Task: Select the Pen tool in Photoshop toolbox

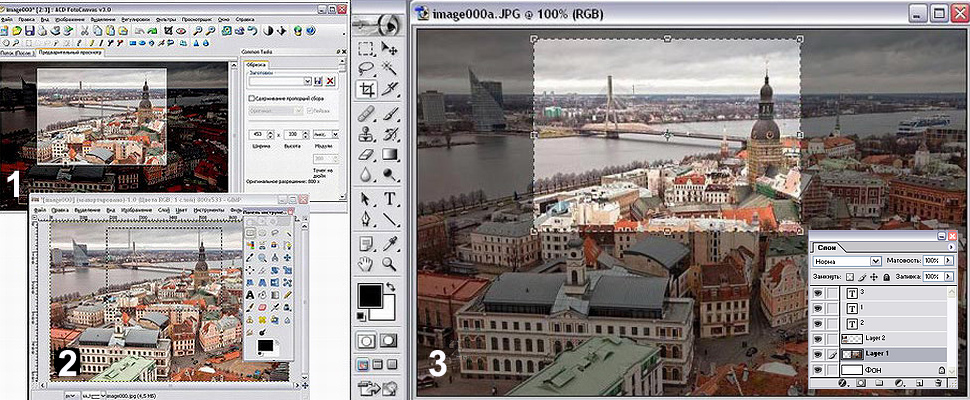Action: tap(366, 219)
